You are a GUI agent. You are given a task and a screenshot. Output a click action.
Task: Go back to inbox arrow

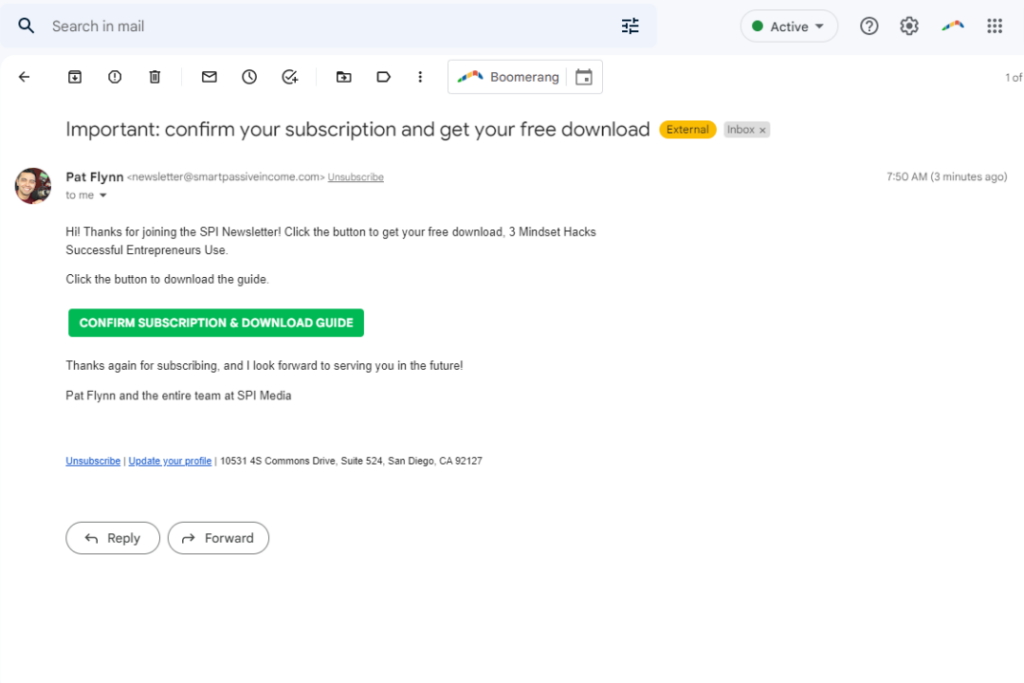tap(24, 77)
